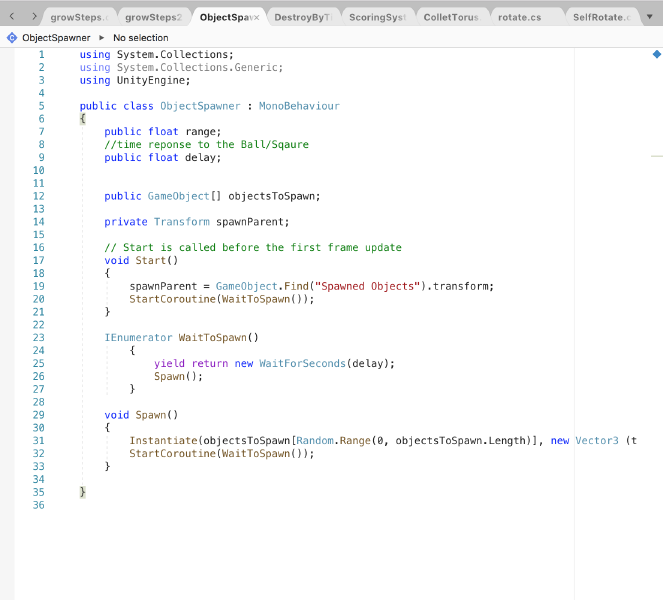Open the No selection member dropdown
The height and width of the screenshot is (600, 663).
click(141, 38)
